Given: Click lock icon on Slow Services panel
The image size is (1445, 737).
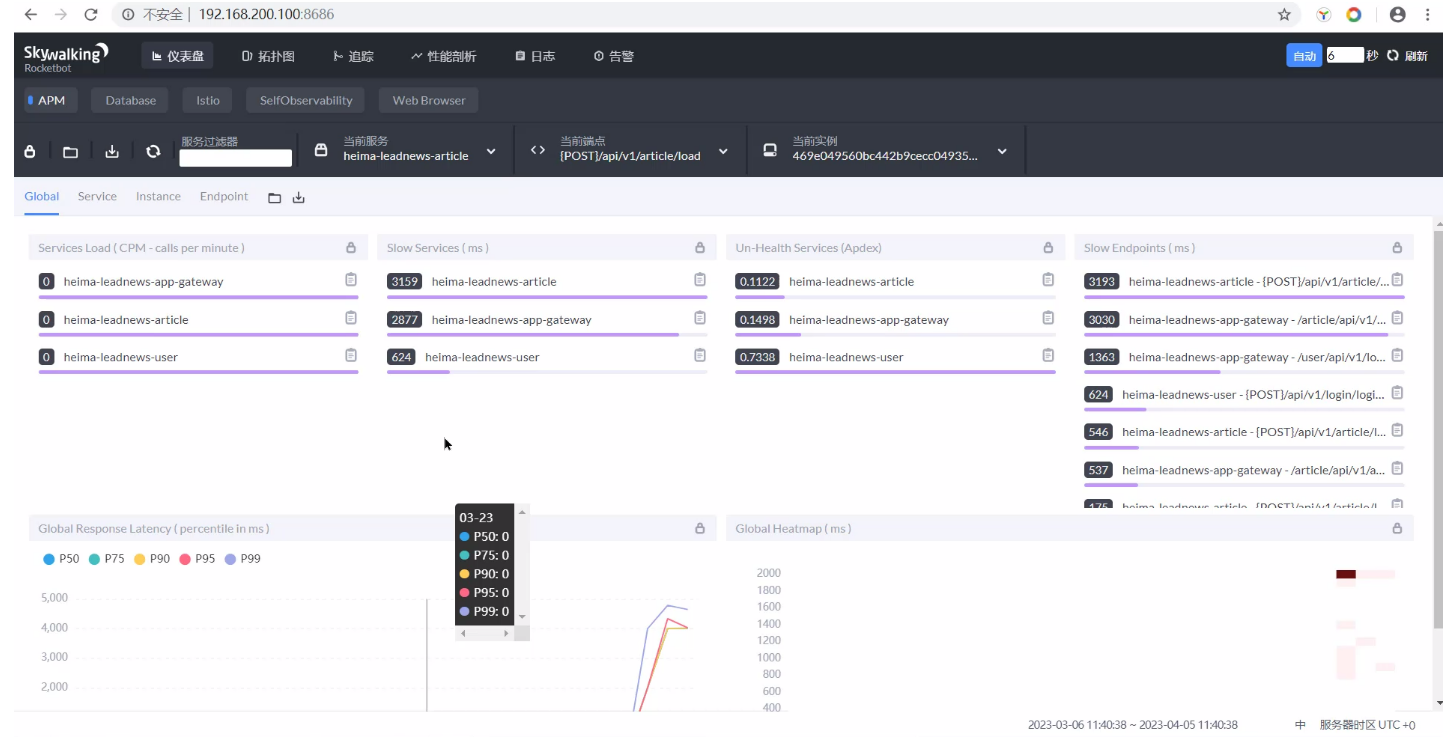Looking at the screenshot, I should pos(700,248).
